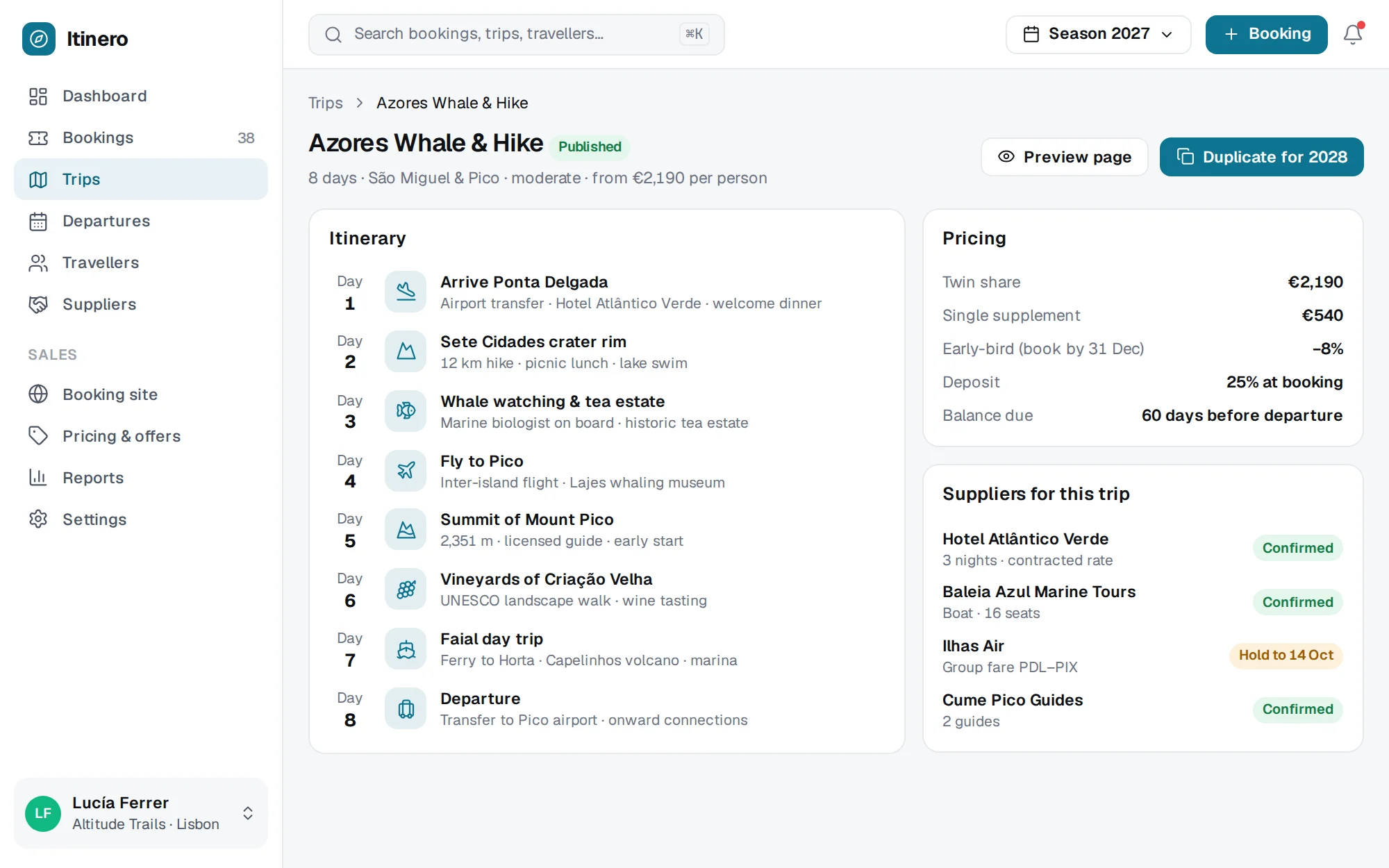Click 60 days before departure value
The width and height of the screenshot is (1389, 868).
1242,415
